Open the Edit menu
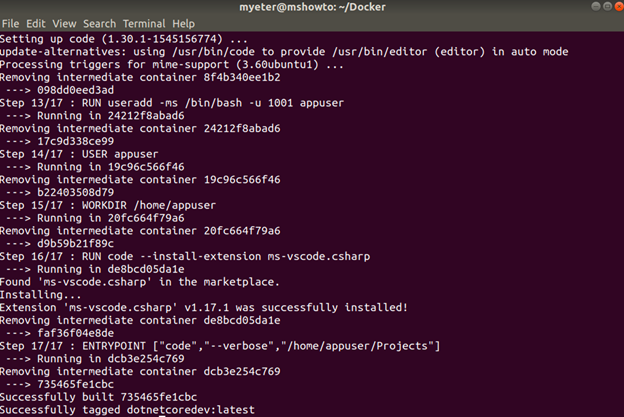Viewport: 624px width, 417px height. [36, 24]
